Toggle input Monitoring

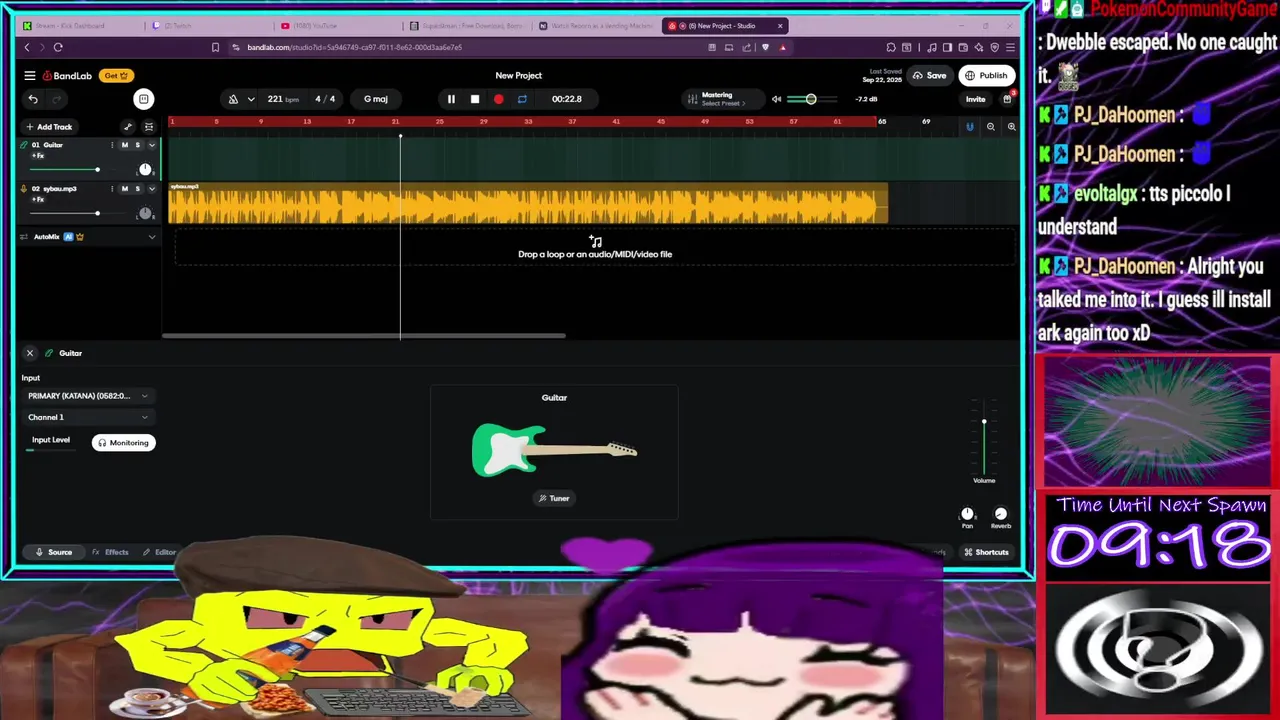tap(124, 443)
